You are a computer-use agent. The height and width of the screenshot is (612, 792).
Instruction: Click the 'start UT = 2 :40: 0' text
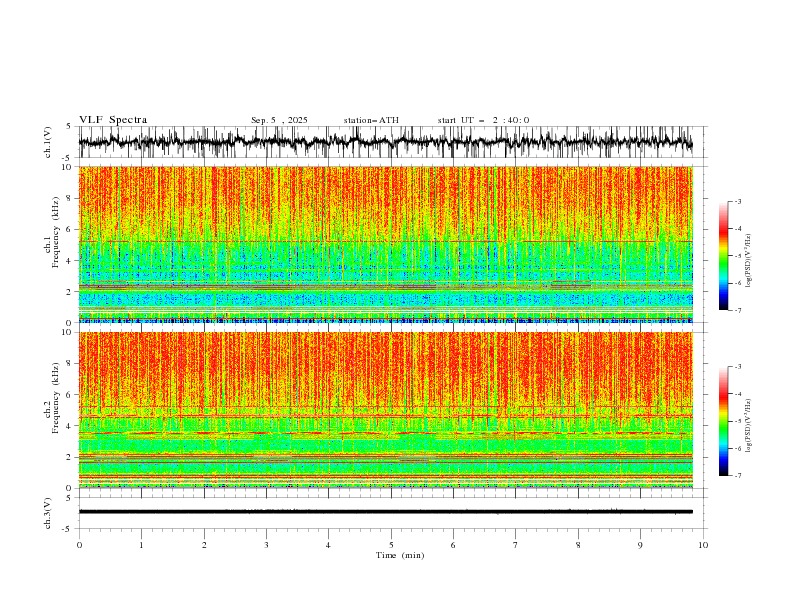point(483,120)
